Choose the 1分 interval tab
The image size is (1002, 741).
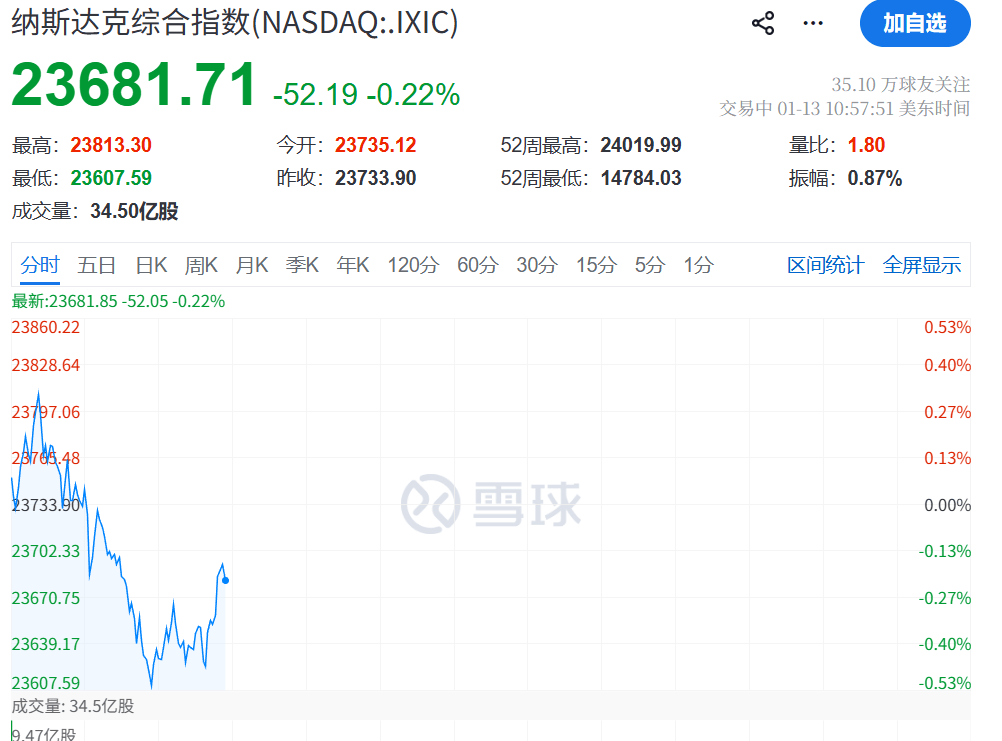point(698,264)
